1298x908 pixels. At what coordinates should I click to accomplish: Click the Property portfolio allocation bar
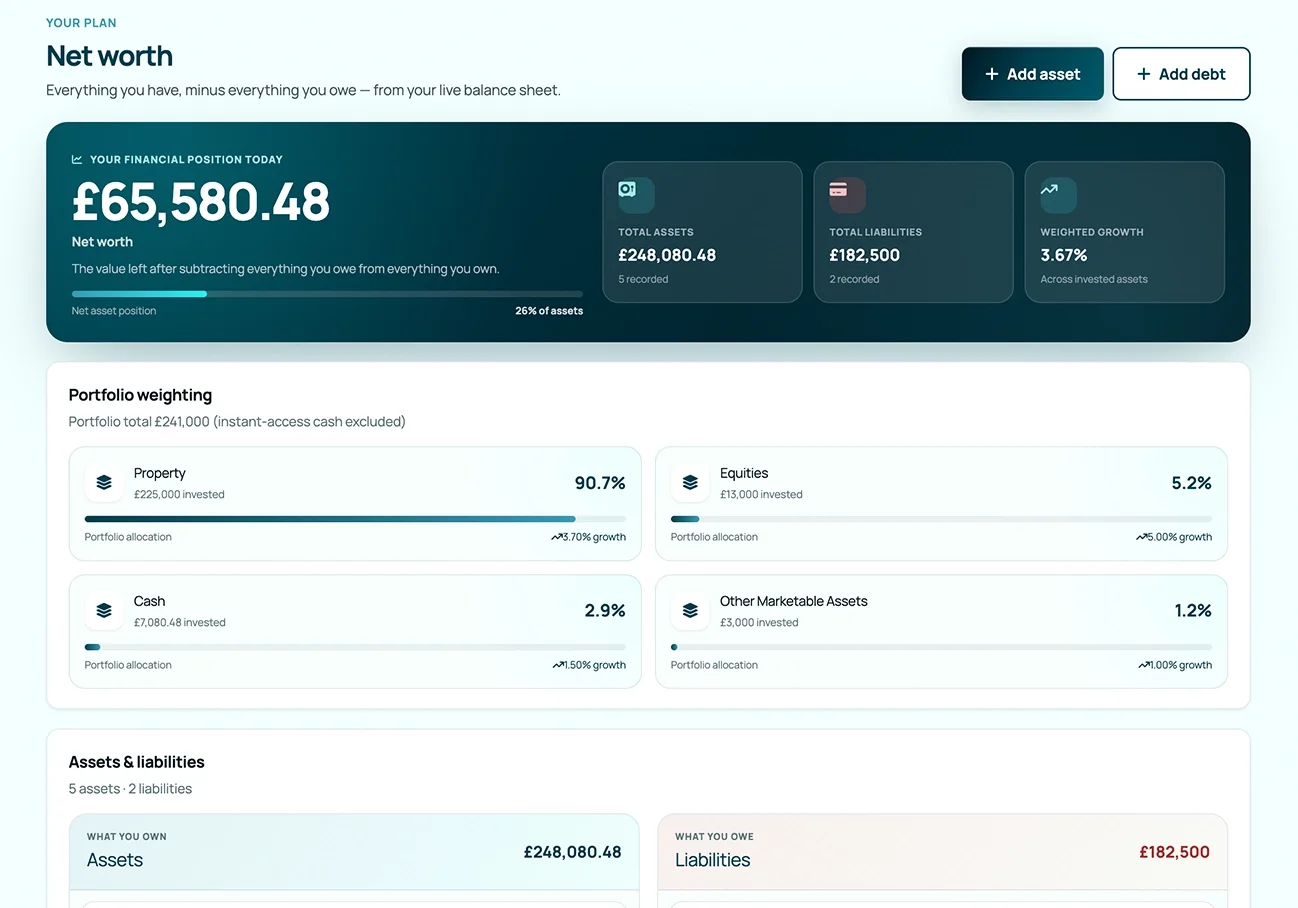(355, 519)
